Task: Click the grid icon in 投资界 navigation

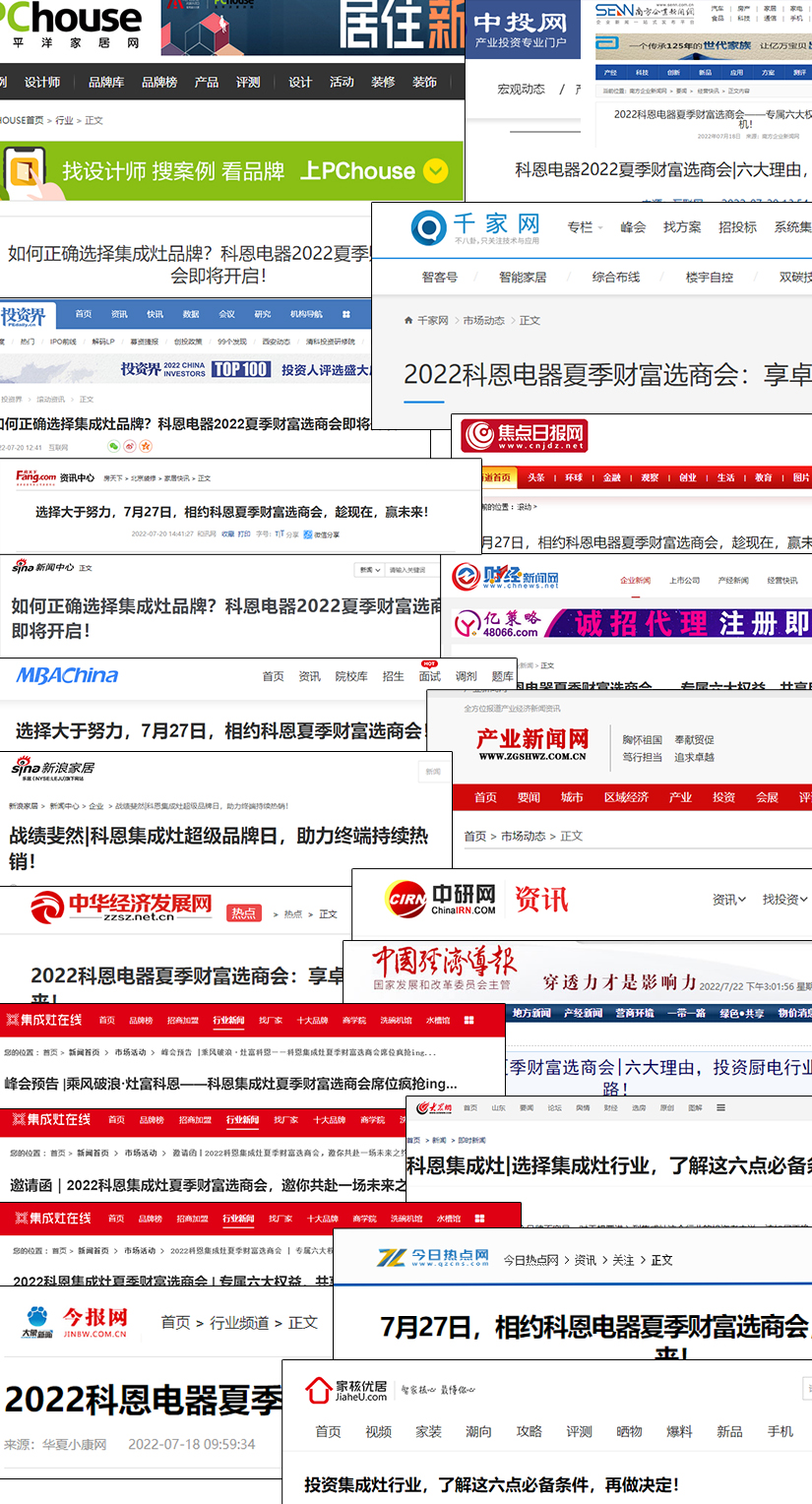Action: [346, 314]
